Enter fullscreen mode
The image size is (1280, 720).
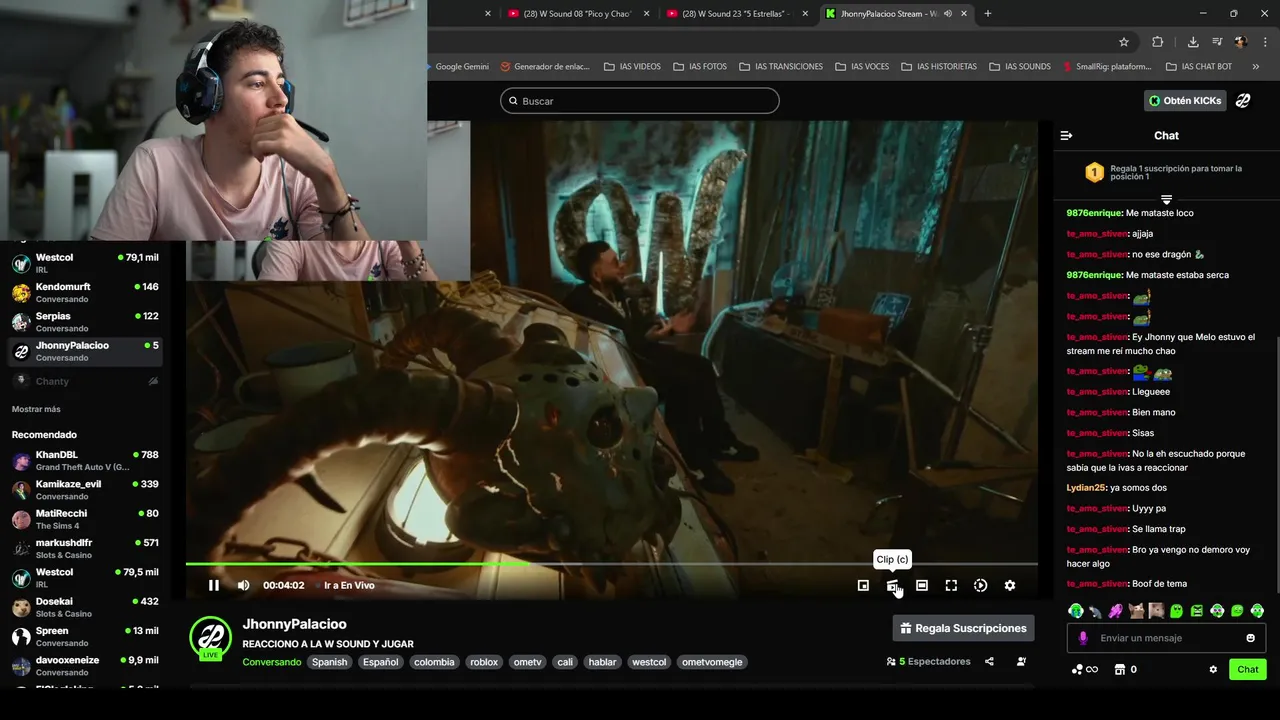click(951, 585)
